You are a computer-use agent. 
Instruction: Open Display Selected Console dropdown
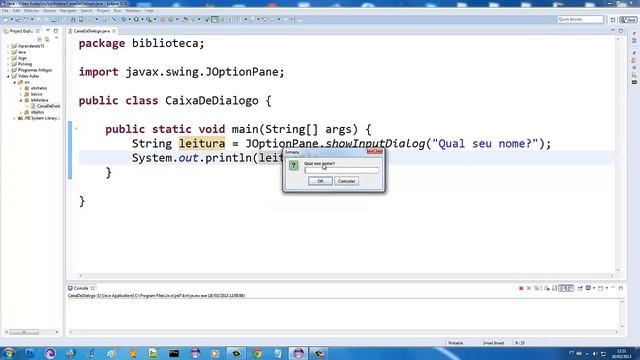click(x=594, y=288)
